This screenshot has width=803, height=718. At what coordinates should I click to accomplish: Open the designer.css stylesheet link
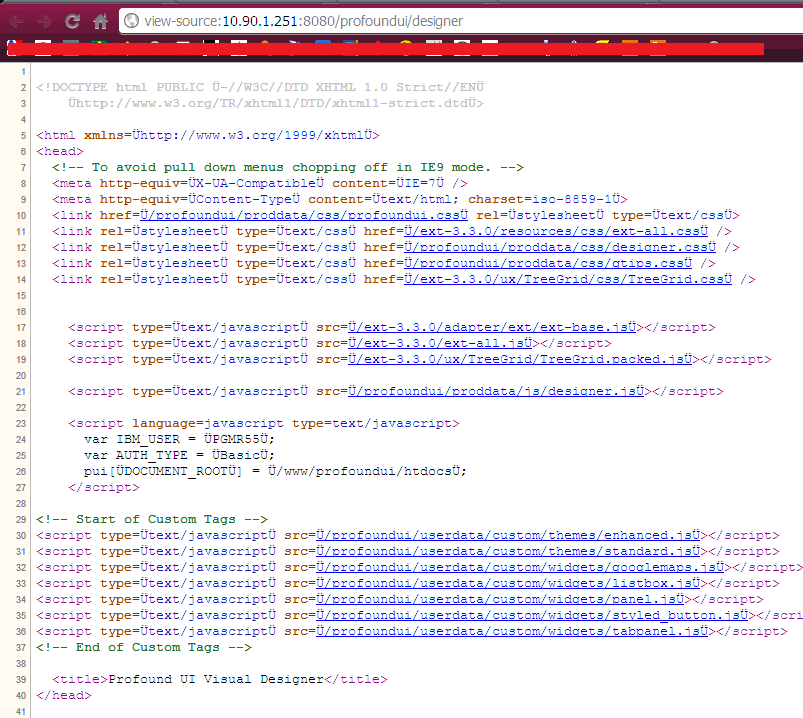coord(560,247)
